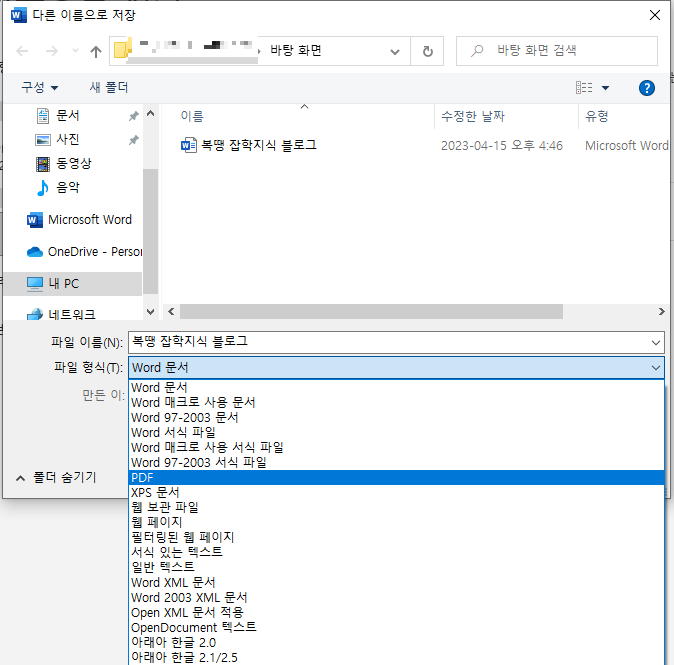Screen dimensions: 674x665
Task: Open the 구성 menu
Action: point(40,88)
